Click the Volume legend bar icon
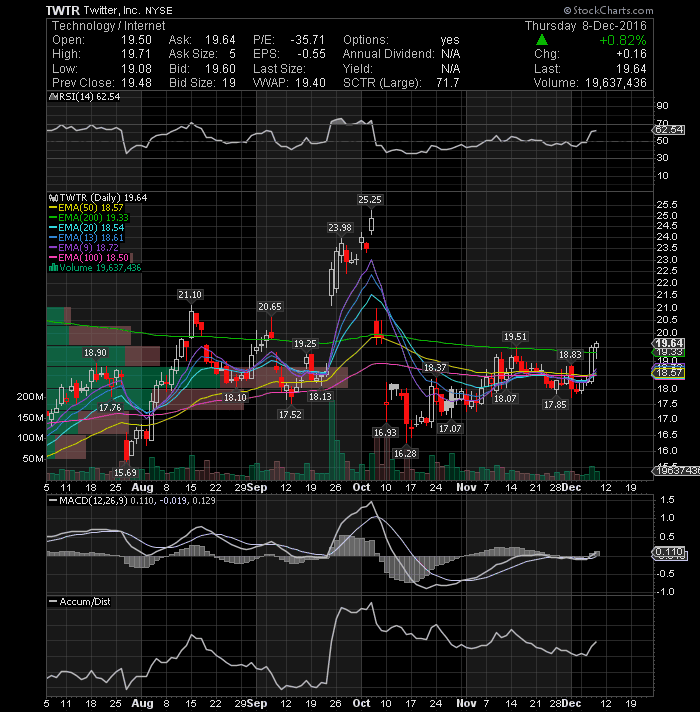 pyautogui.click(x=53, y=267)
